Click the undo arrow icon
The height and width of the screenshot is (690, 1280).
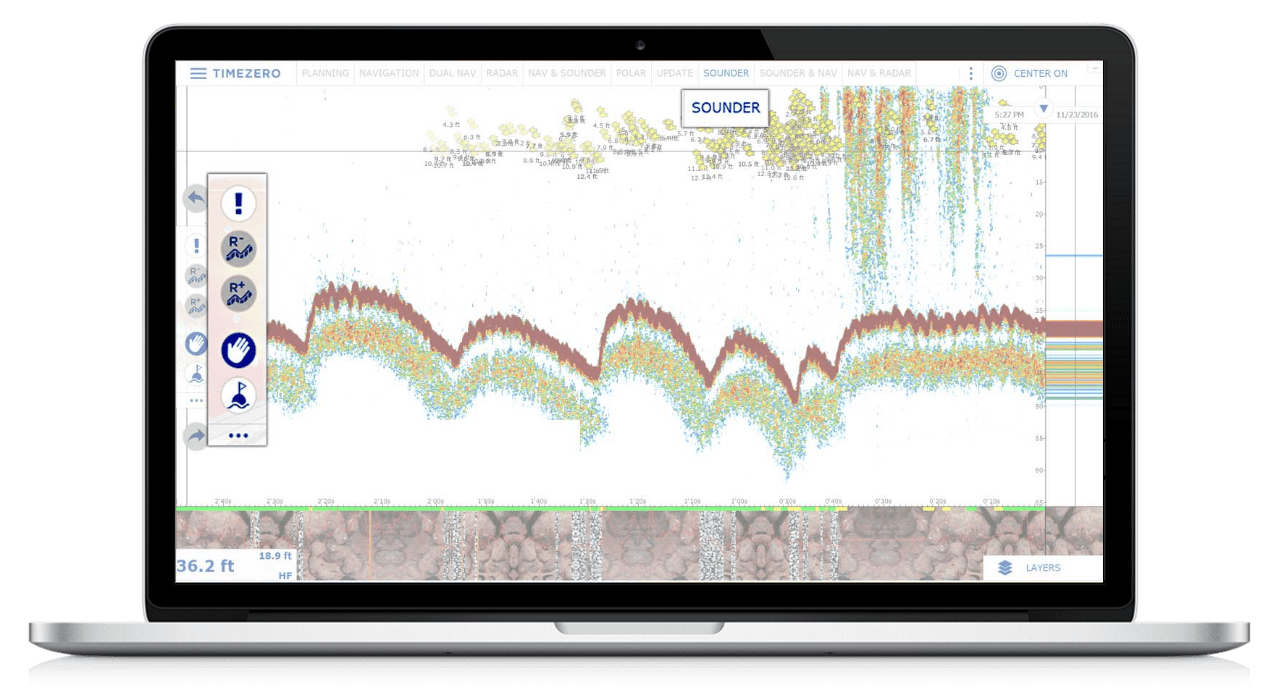click(196, 198)
